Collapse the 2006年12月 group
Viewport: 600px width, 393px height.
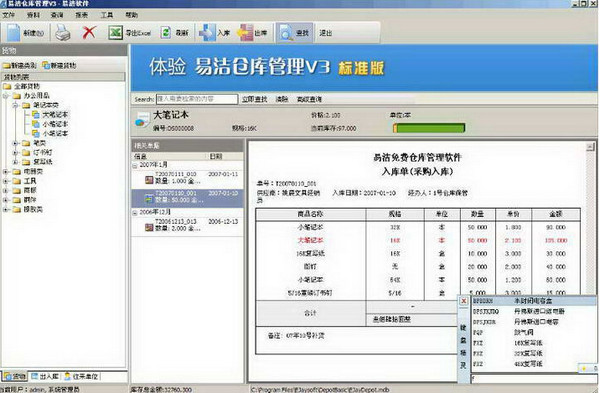click(x=135, y=213)
